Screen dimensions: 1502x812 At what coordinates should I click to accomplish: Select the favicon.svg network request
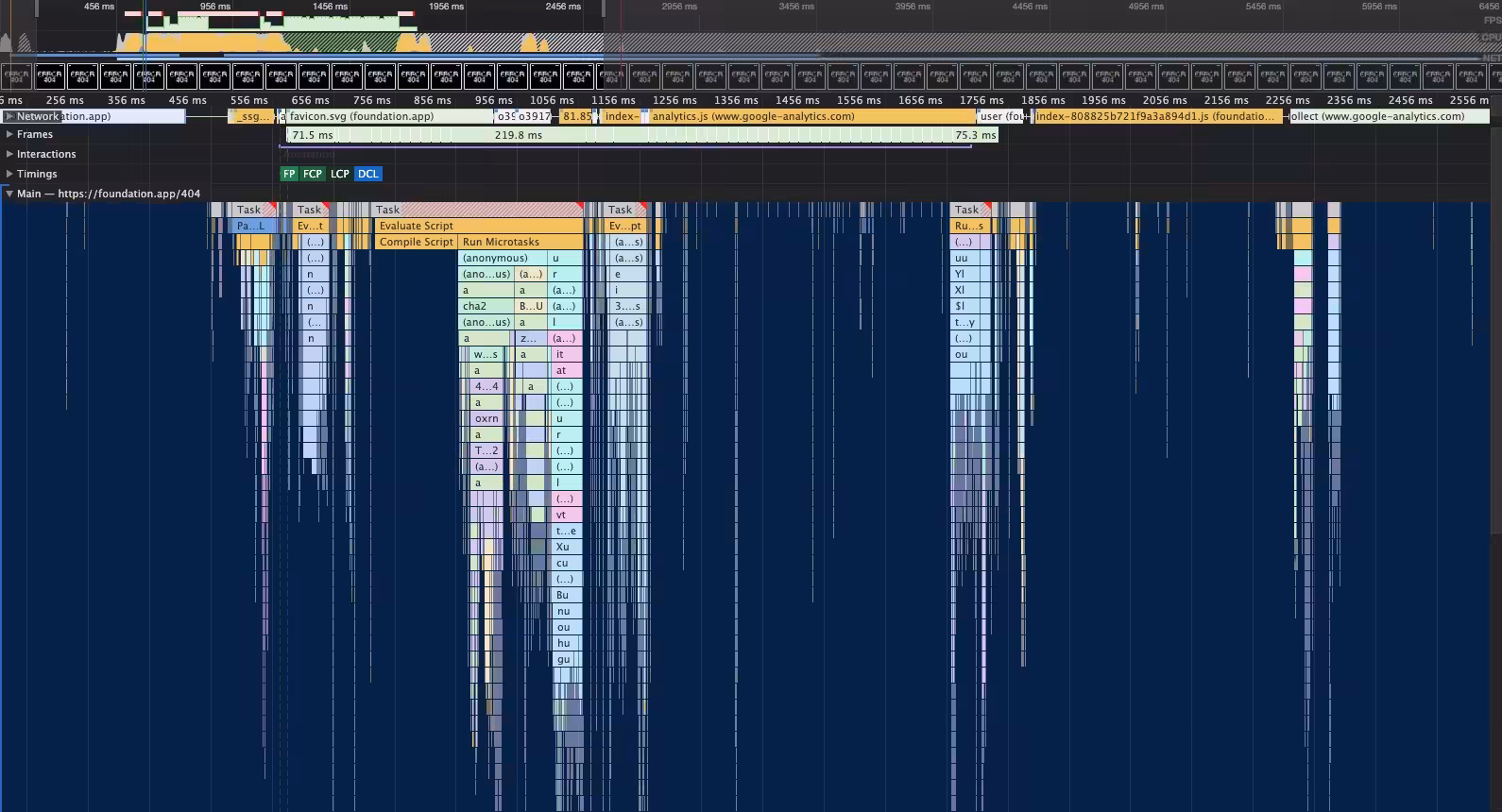point(389,116)
